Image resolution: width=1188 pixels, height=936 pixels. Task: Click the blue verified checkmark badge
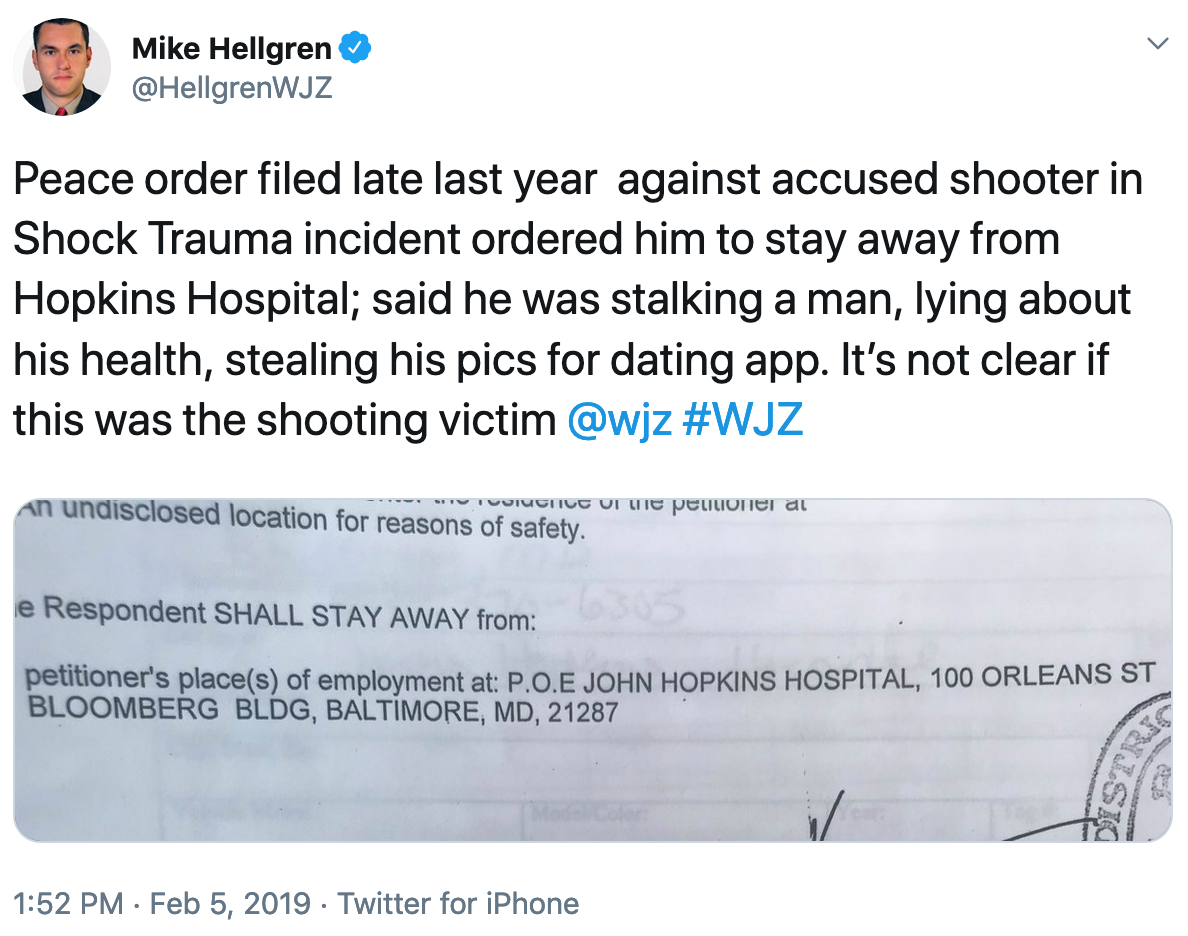[357, 47]
